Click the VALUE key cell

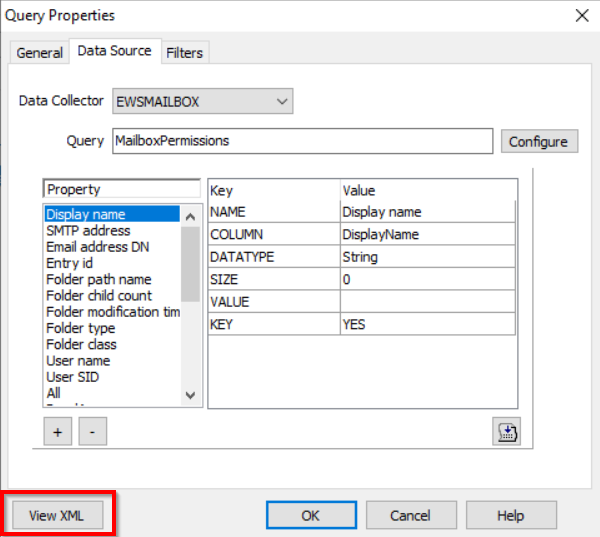[x=274, y=302]
